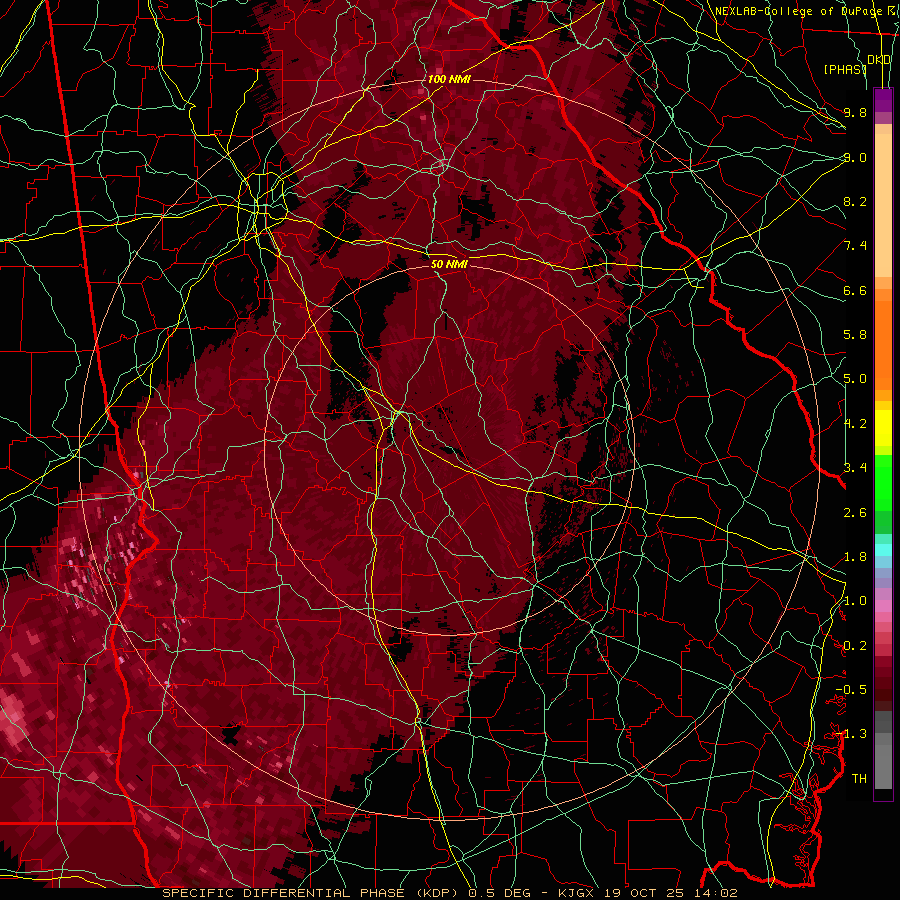
Task: Click the 6.6 value on the color scale
Action: tap(855, 290)
